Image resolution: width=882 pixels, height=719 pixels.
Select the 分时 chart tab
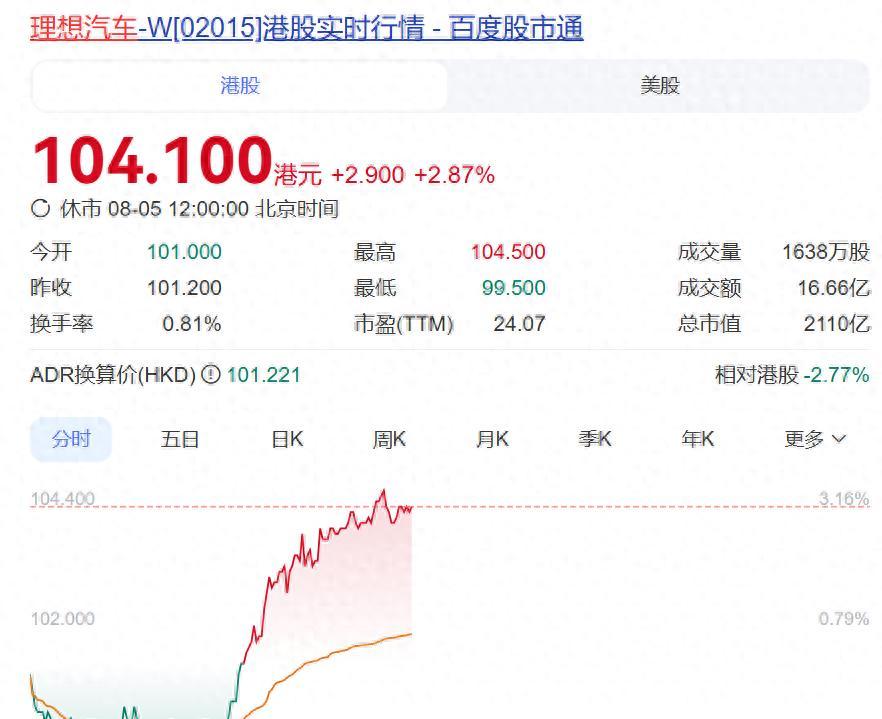pos(71,439)
